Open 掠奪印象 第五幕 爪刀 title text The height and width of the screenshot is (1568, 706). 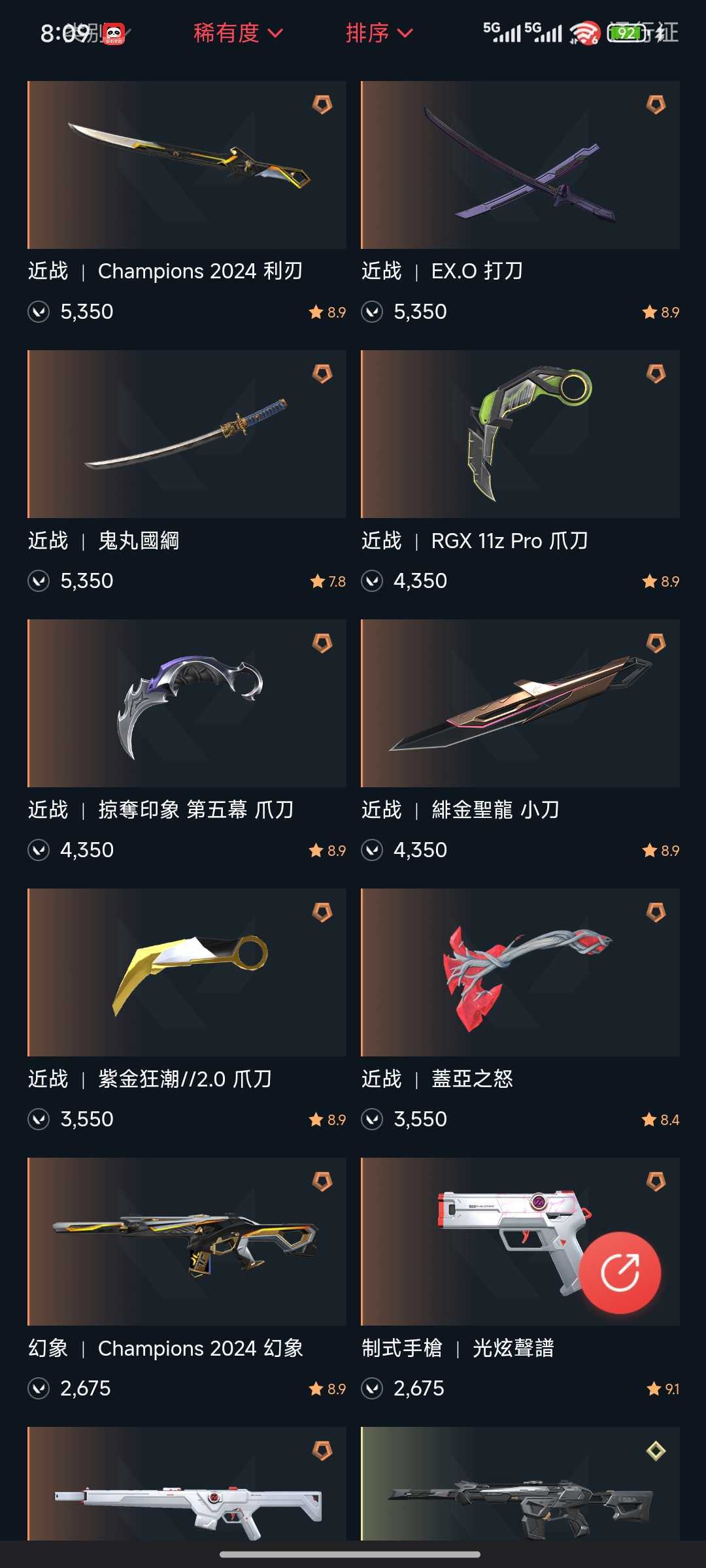pos(195,810)
